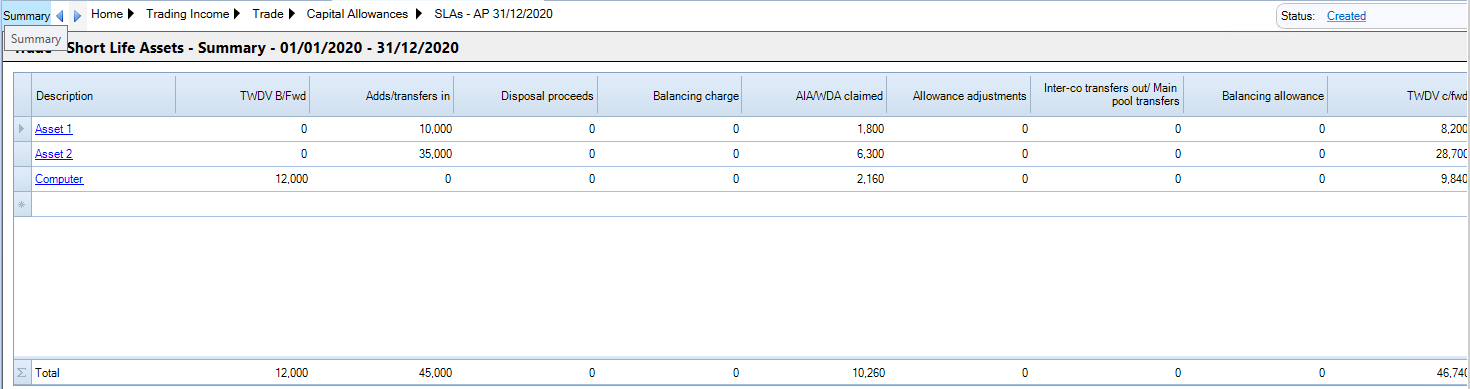This screenshot has width=1470, height=389.
Task: Select Asset 1 TWDV c/fwd 8,200
Action: [x=1398, y=129]
